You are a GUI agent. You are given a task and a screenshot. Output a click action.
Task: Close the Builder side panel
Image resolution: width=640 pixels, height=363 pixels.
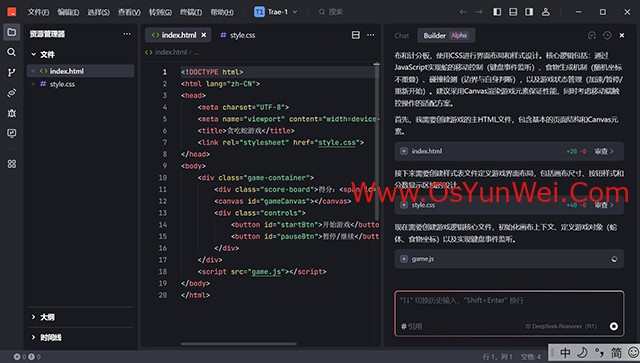click(622, 36)
